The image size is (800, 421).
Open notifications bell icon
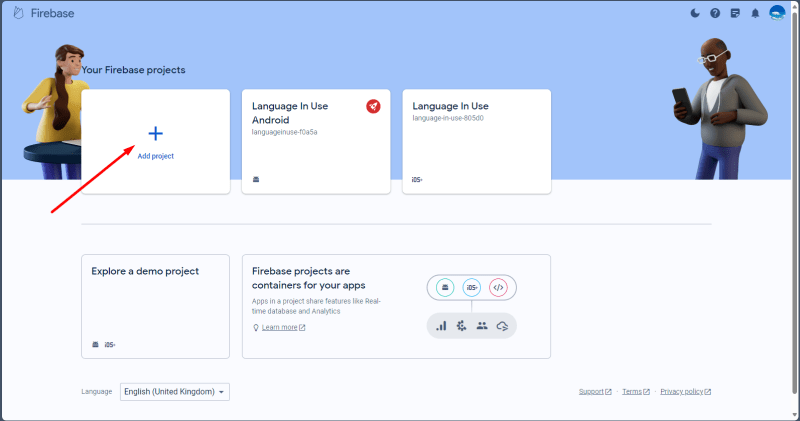(755, 13)
